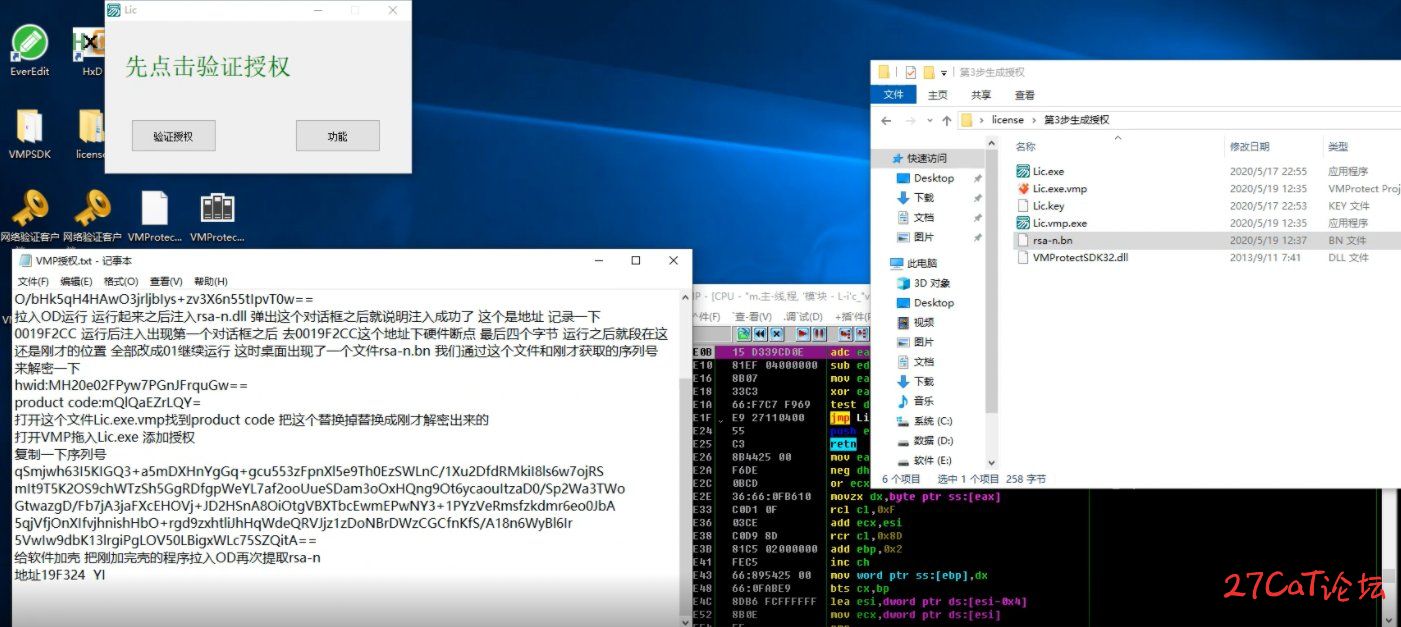Click the Properties checkmark icon in Explorer's title bar

(x=911, y=72)
